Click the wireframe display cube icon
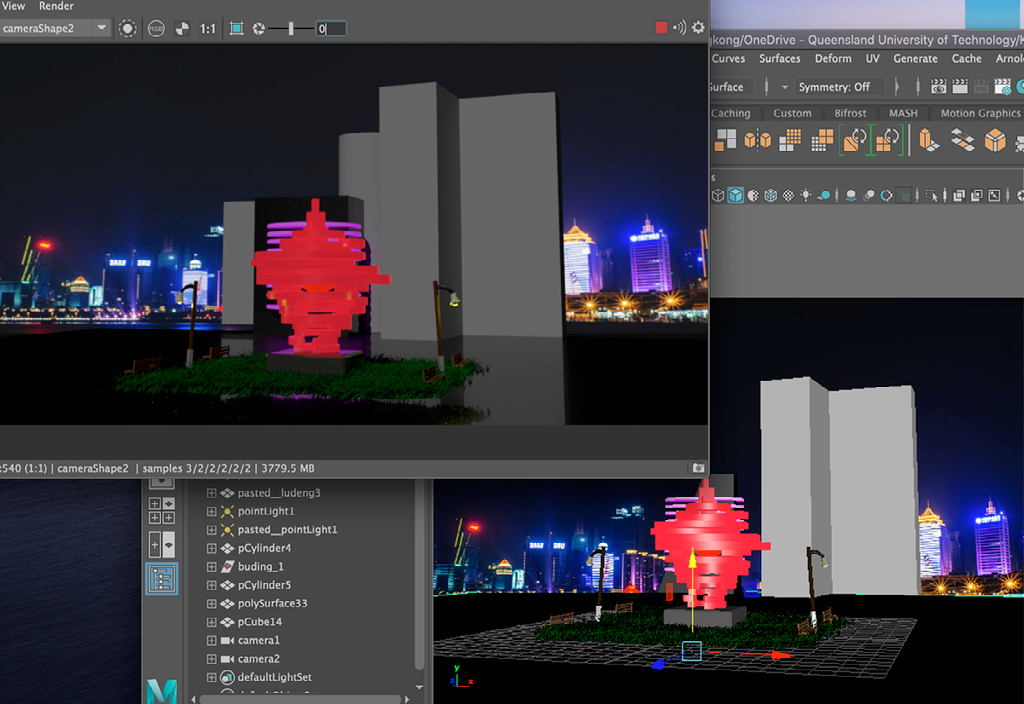The width and height of the screenshot is (1024, 704). click(x=718, y=196)
